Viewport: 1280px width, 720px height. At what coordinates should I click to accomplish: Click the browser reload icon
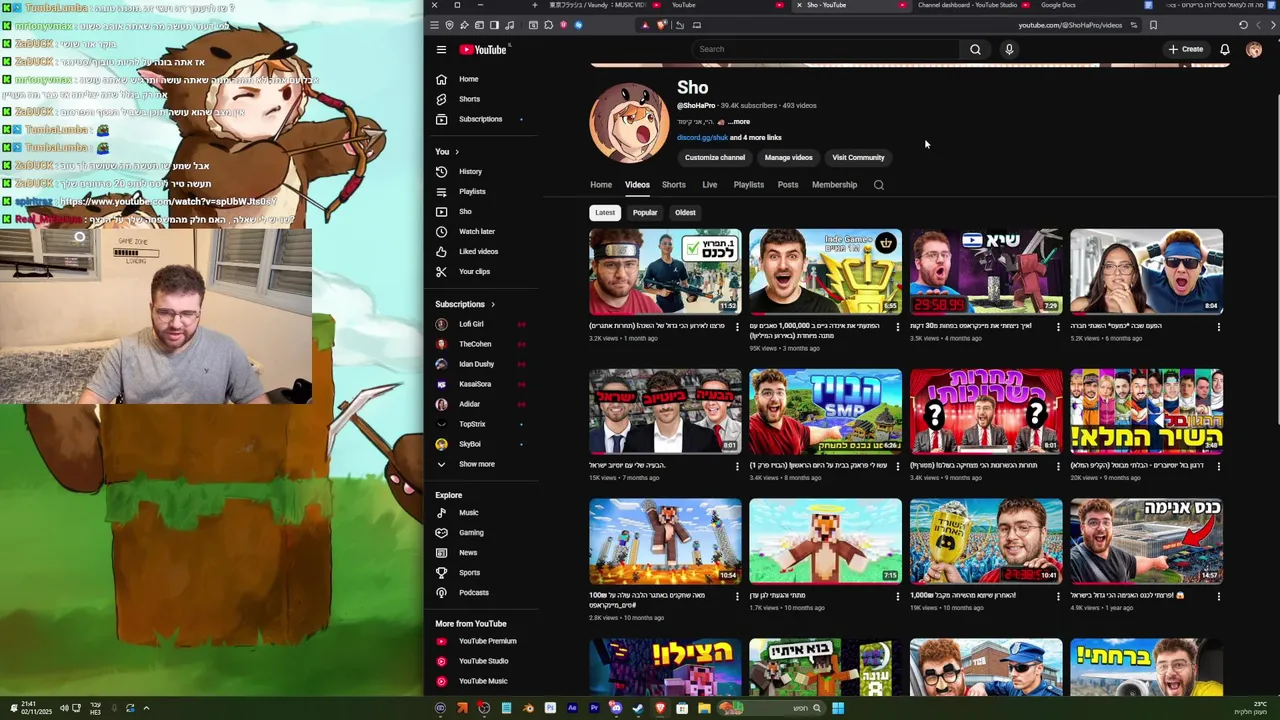(1243, 25)
